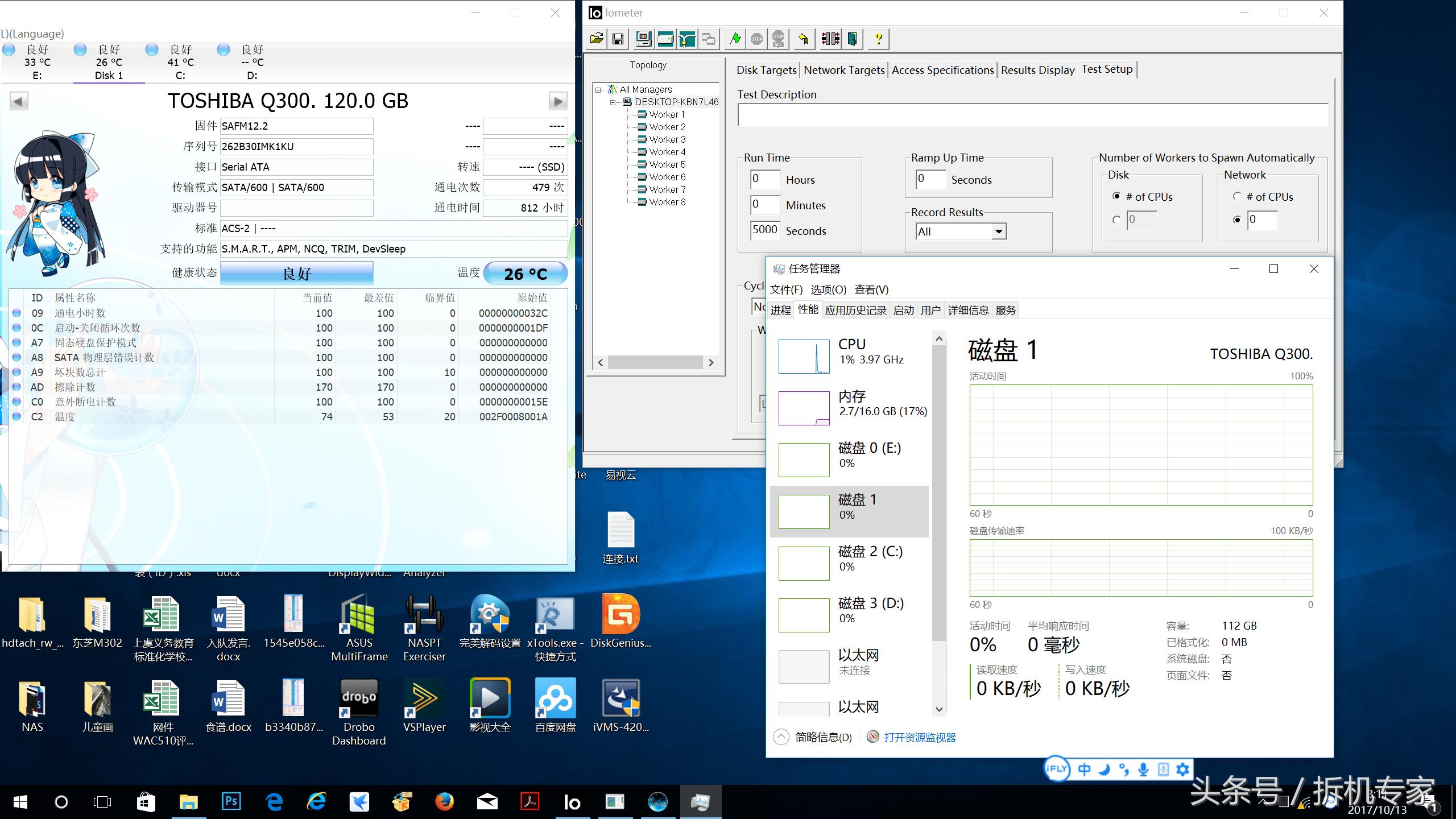Click the Reset Workers yellow arrow icon
This screenshot has height=819, width=1456.
(803, 39)
